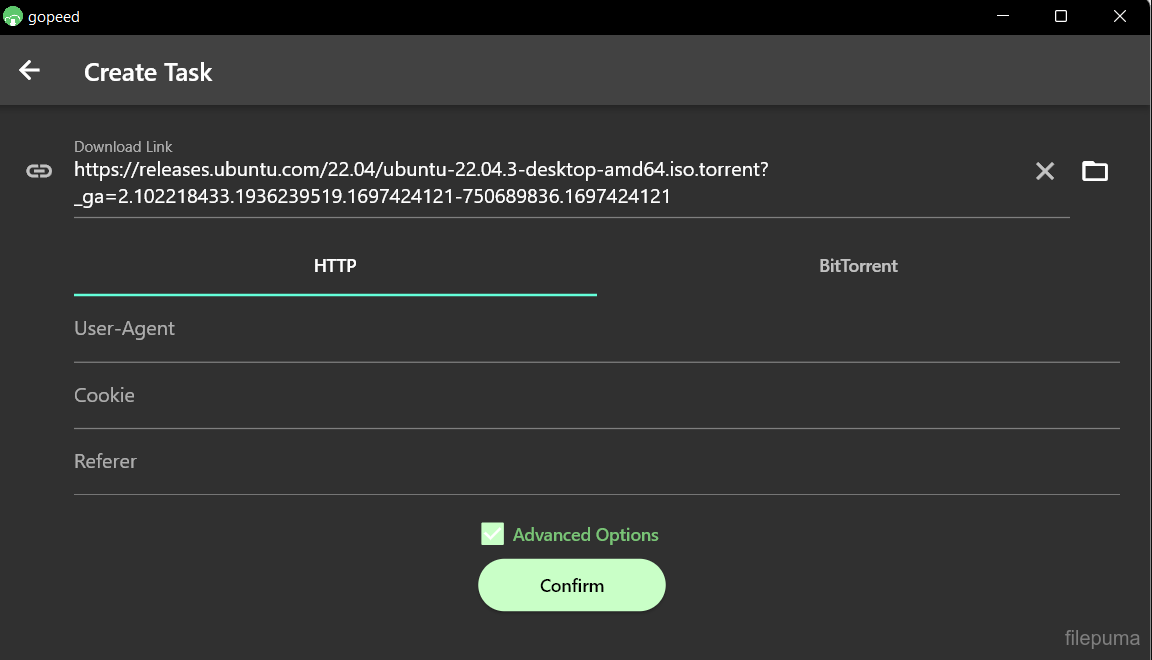
Task: Close the gopeed window
Action: click(1120, 16)
